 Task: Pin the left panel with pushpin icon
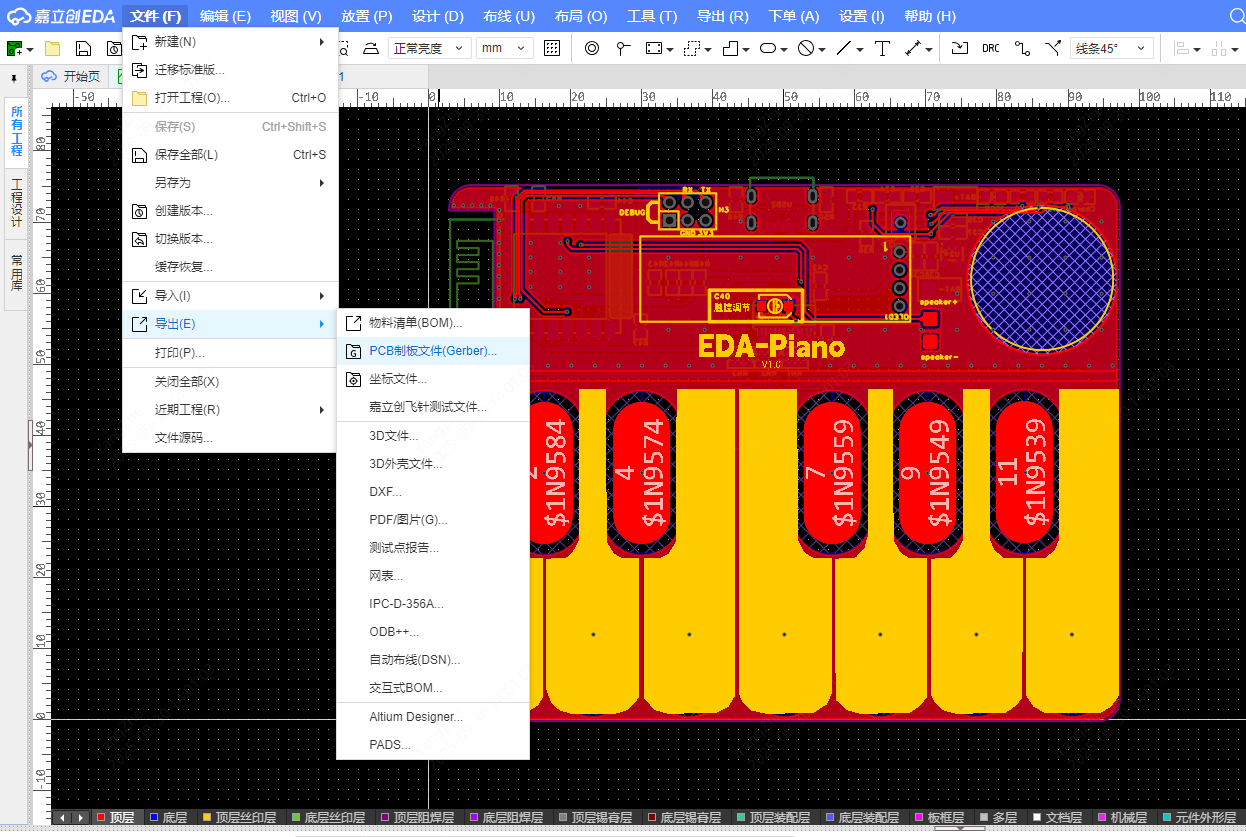(x=14, y=77)
